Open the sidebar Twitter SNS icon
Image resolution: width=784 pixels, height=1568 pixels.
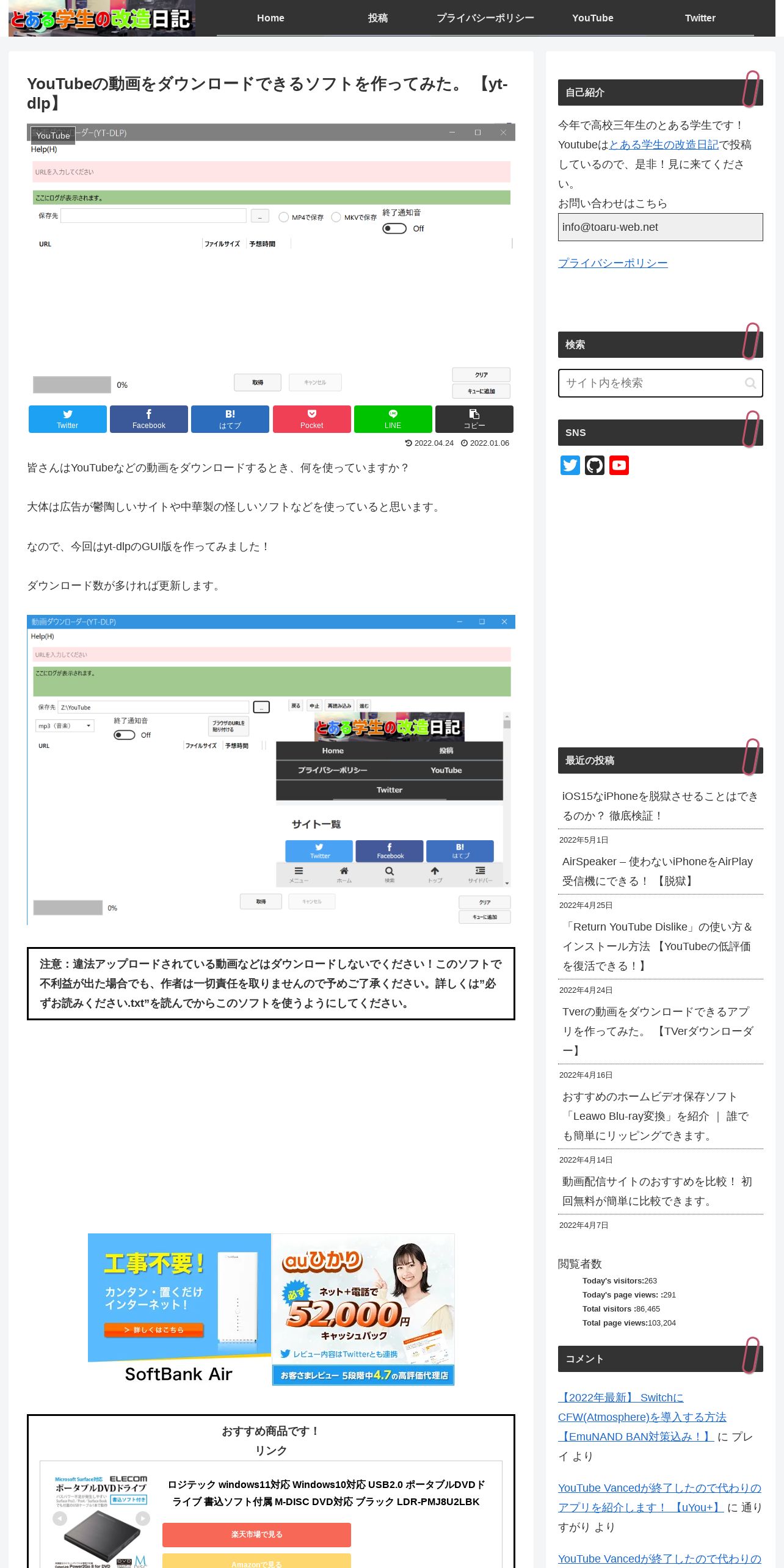[570, 465]
